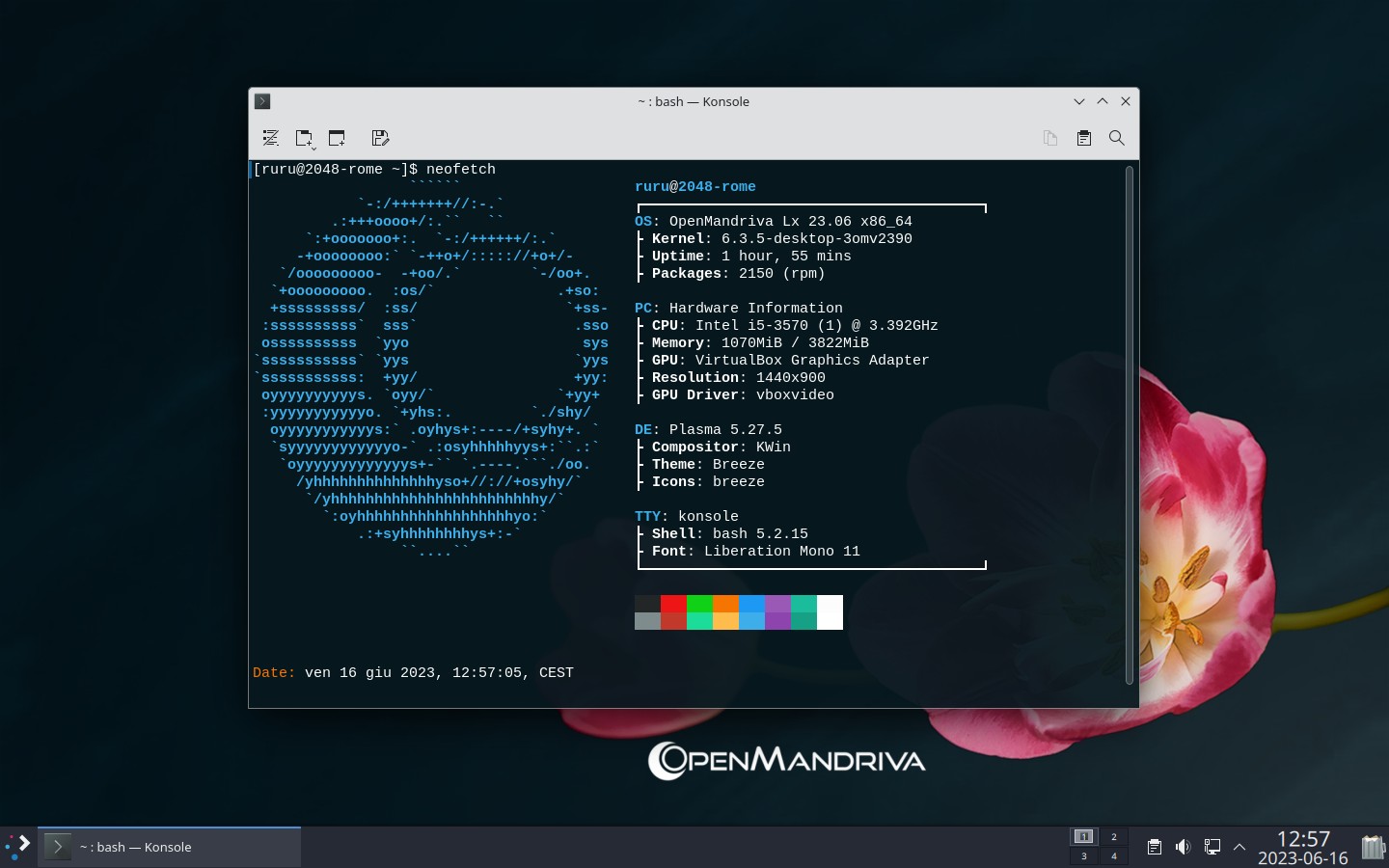
Task: Open a new Konsole window
Action: 337,138
